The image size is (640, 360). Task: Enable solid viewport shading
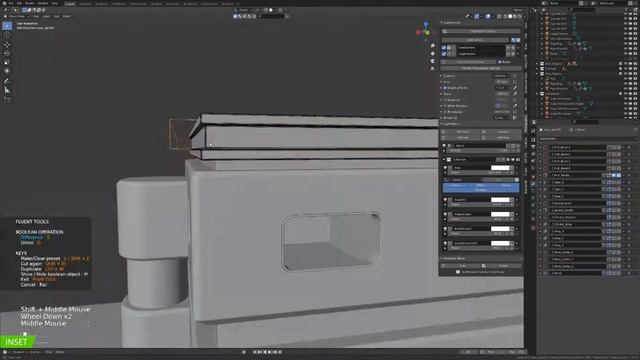(510, 16)
